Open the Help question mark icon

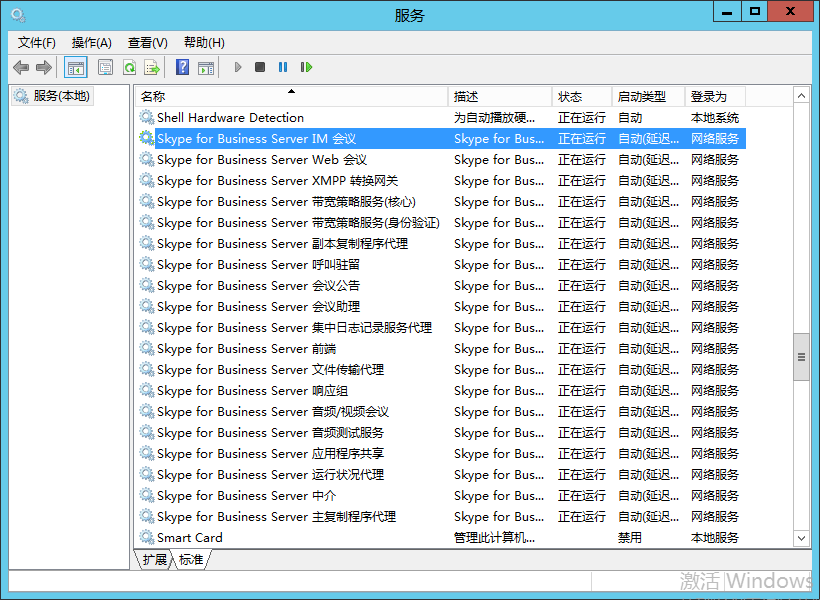[183, 67]
